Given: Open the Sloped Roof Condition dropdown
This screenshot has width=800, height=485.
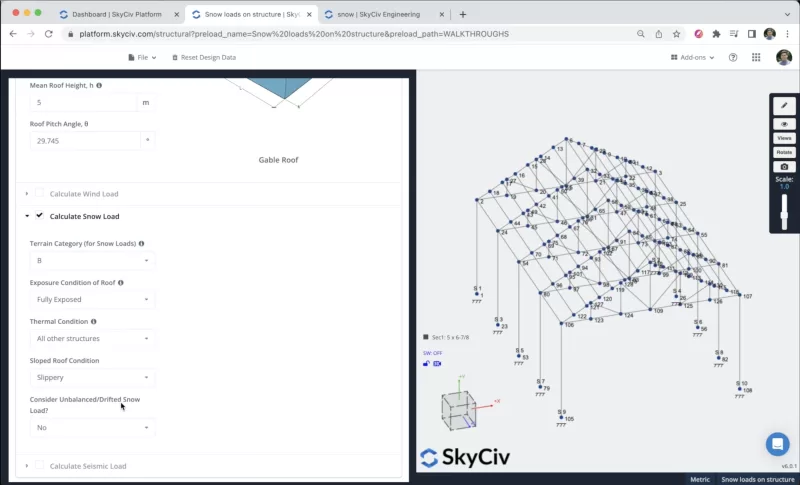Looking at the screenshot, I should (92, 377).
